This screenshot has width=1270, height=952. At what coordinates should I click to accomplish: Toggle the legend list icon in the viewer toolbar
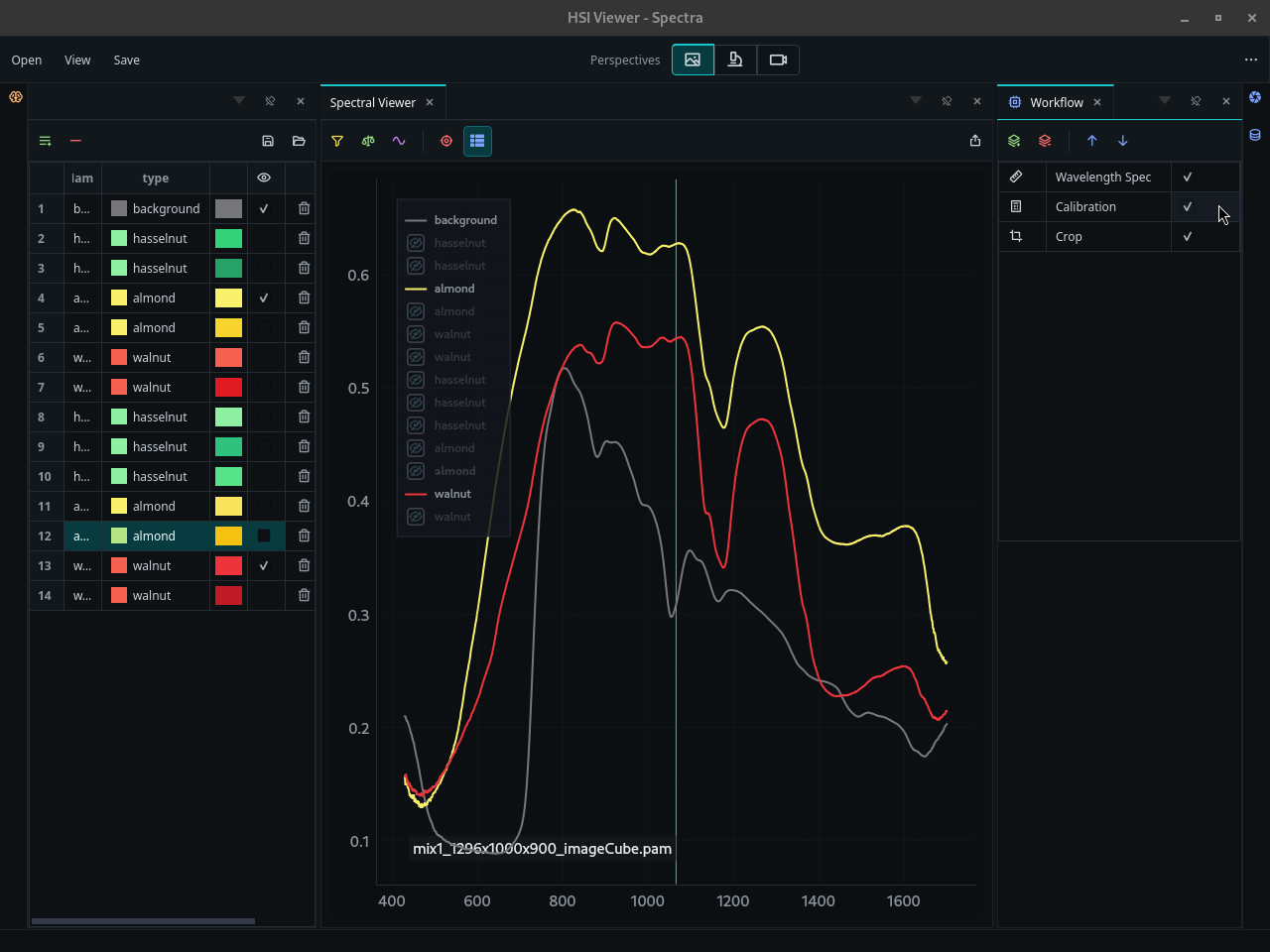pos(477,141)
